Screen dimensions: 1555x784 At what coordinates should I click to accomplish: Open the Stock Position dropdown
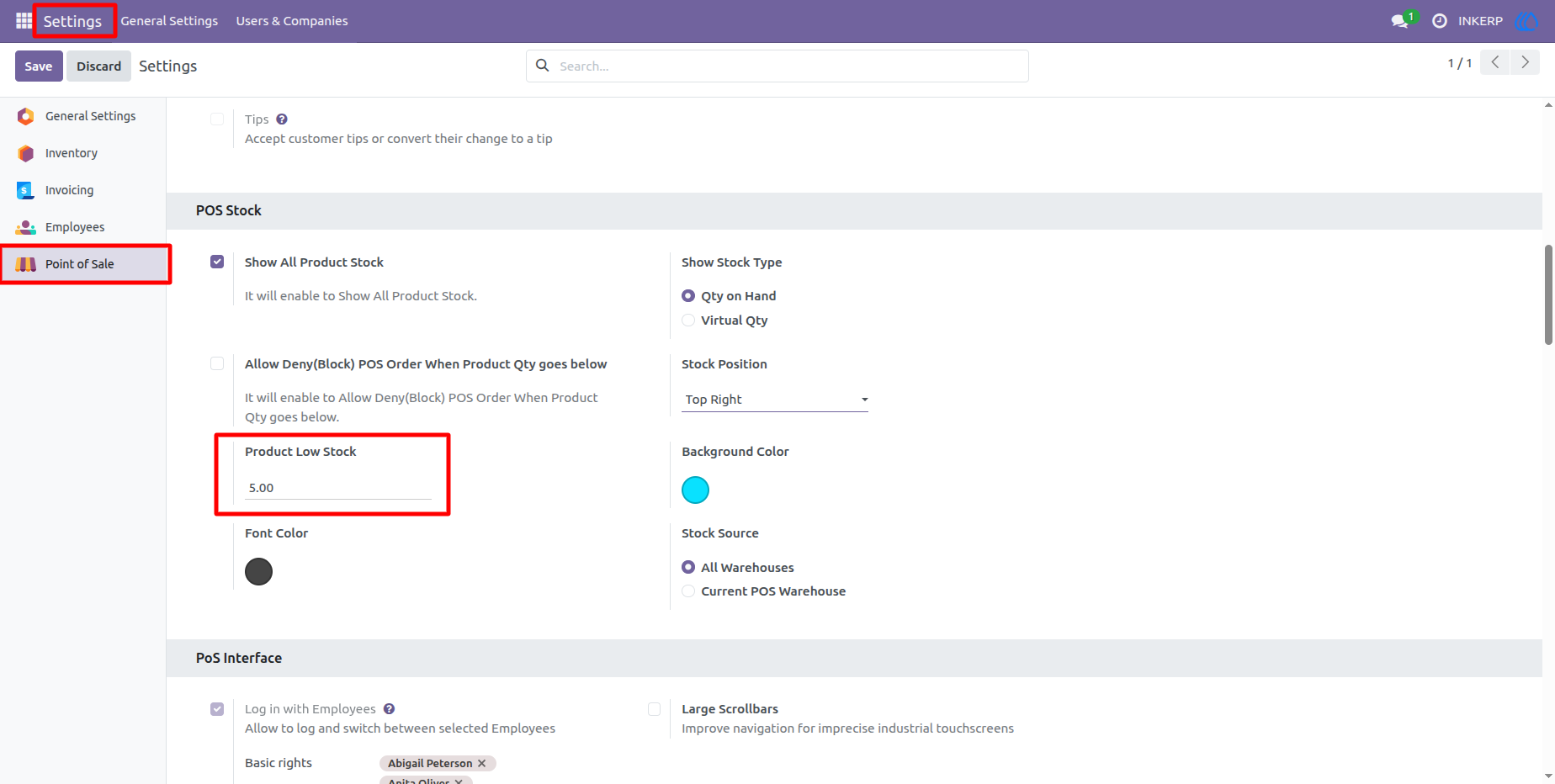tap(775, 400)
